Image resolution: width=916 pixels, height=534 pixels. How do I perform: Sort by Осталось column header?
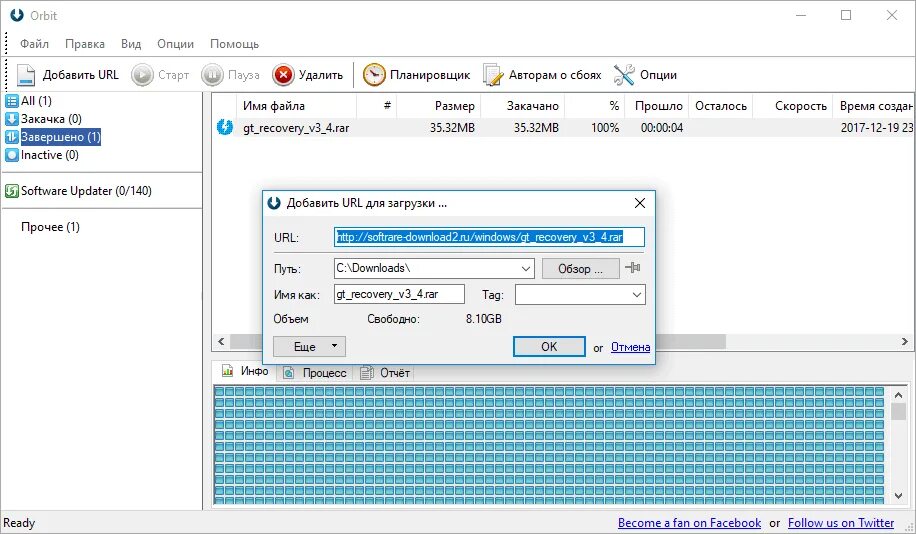(x=721, y=106)
